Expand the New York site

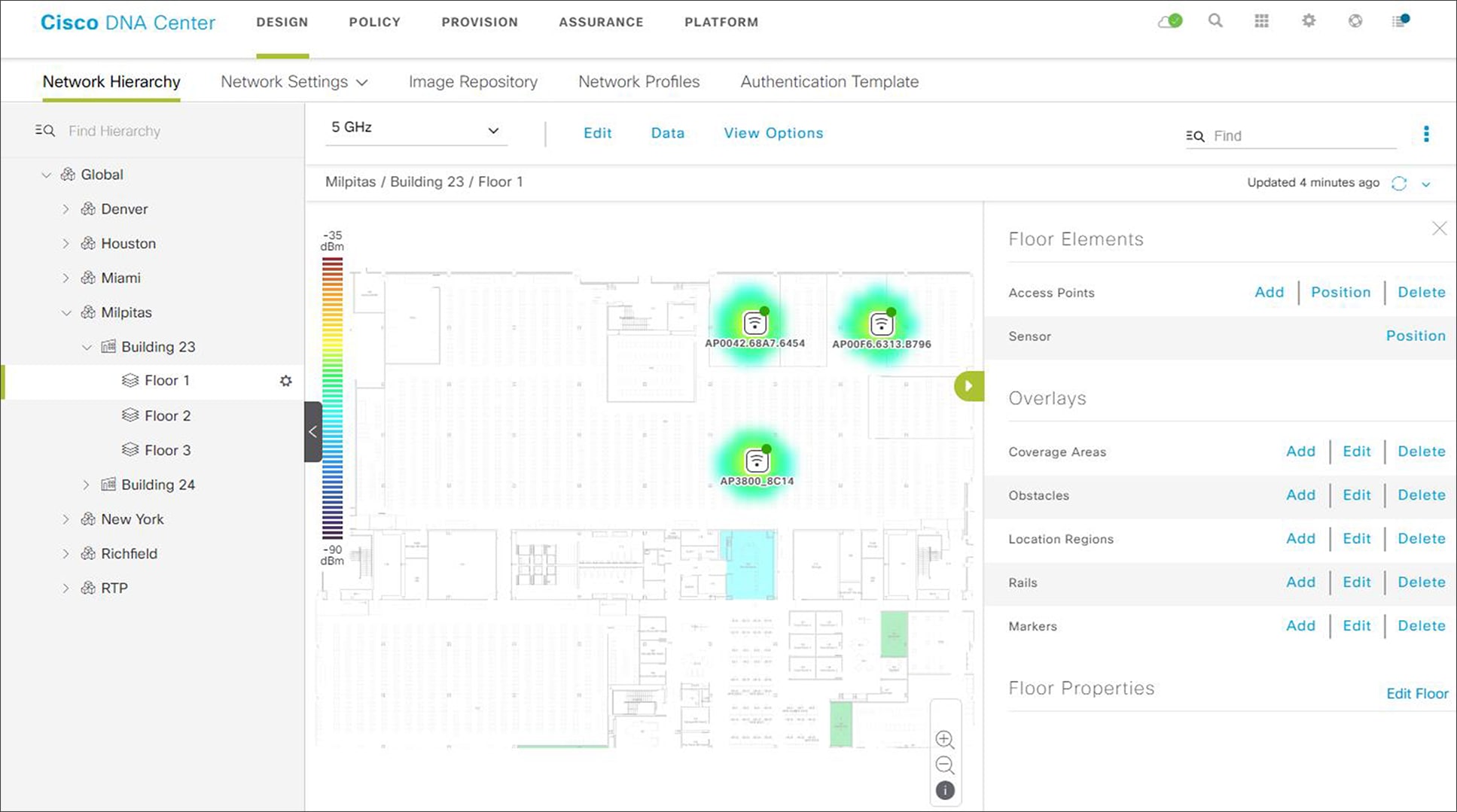tap(66, 519)
